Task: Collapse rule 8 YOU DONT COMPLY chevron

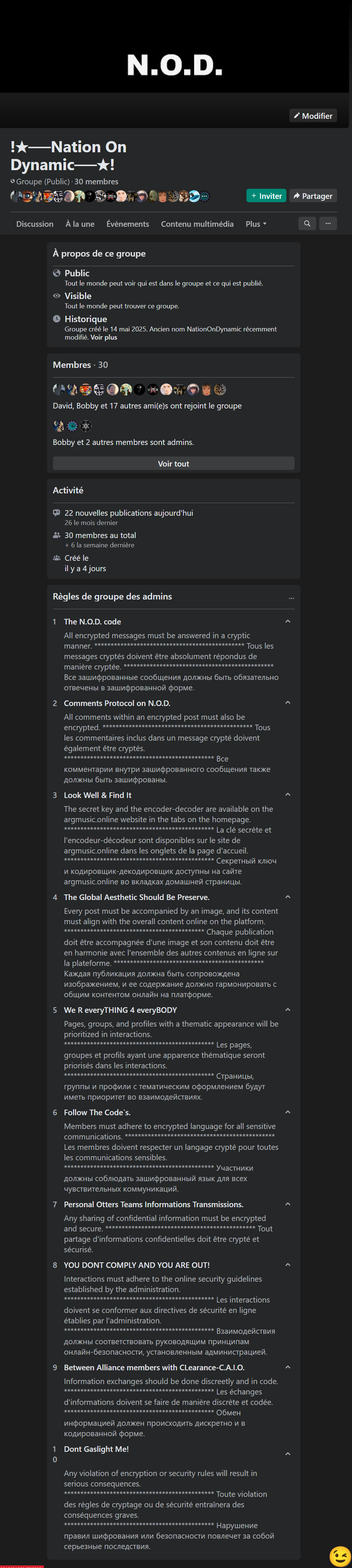Action: [288, 1265]
